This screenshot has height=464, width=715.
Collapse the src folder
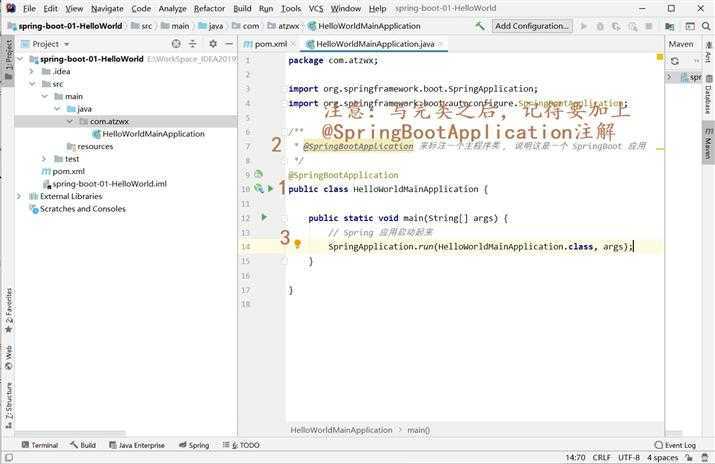click(32, 84)
